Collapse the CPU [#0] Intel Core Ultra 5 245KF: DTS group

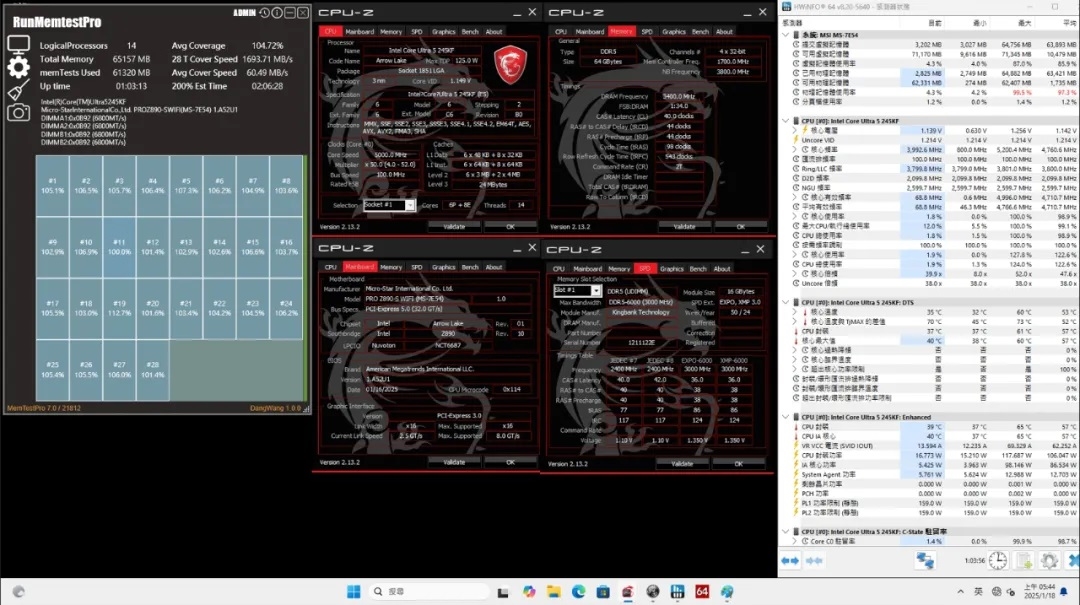(786, 301)
